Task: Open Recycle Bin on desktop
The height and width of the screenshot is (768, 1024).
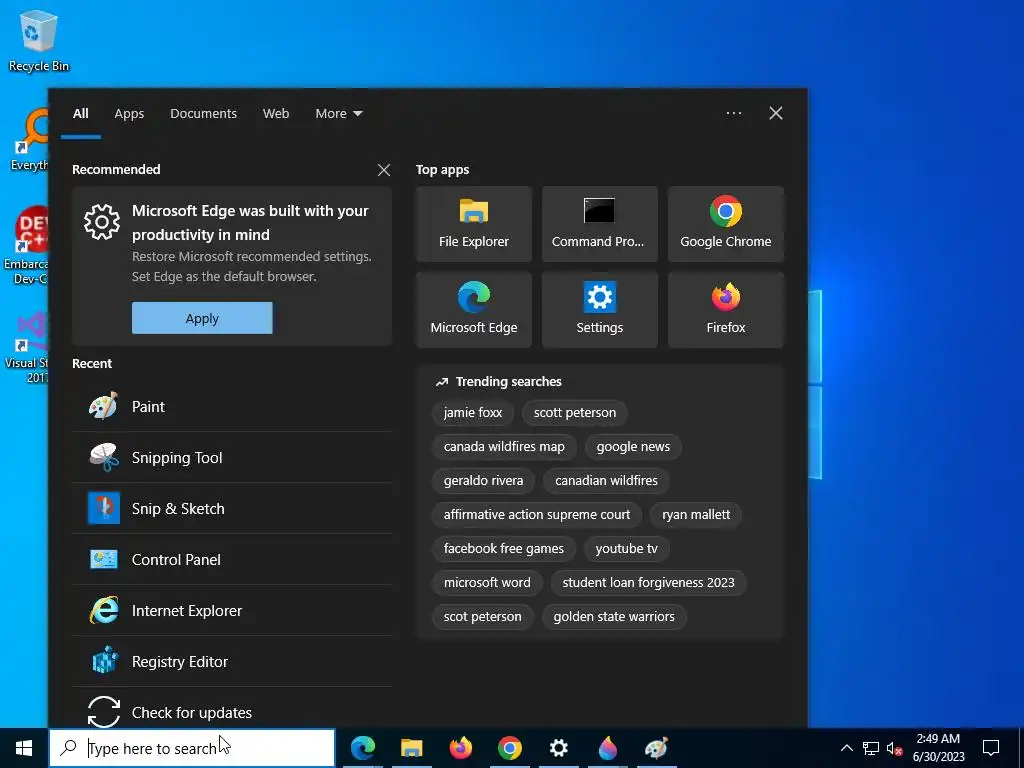Action: click(39, 40)
